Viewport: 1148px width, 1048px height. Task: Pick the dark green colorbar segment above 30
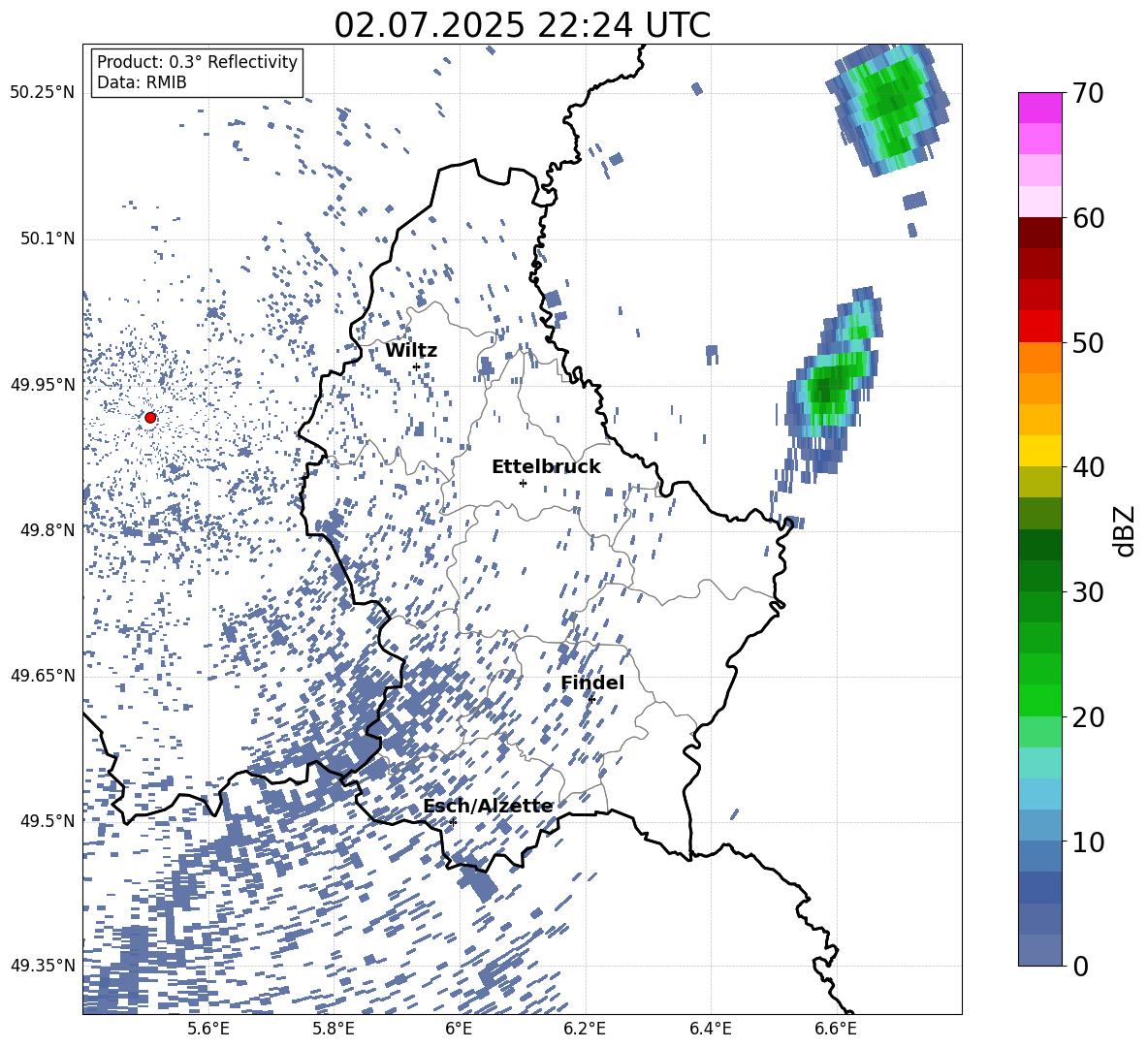point(1039,576)
